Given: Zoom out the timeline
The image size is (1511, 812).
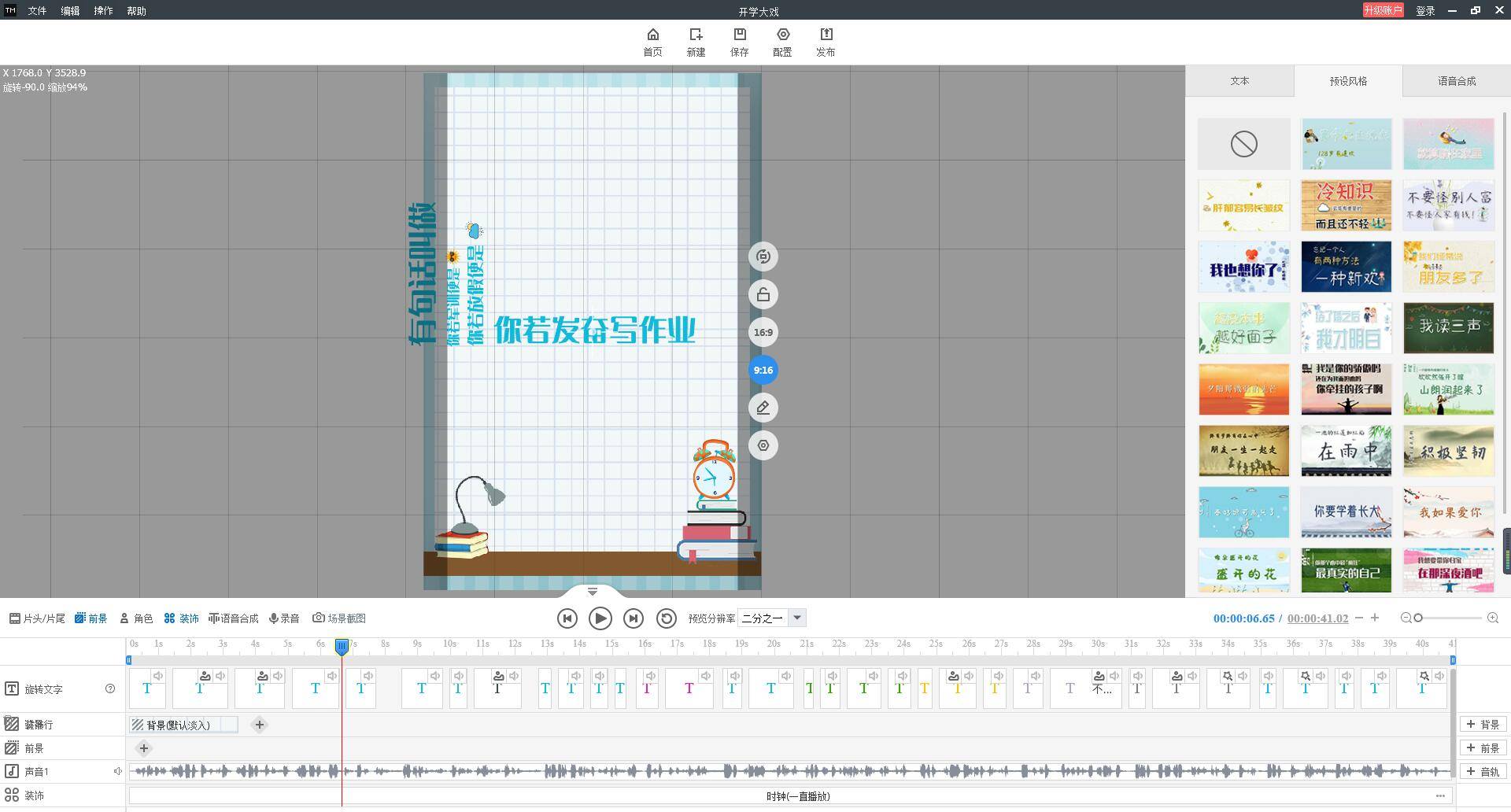Looking at the screenshot, I should (x=1406, y=618).
